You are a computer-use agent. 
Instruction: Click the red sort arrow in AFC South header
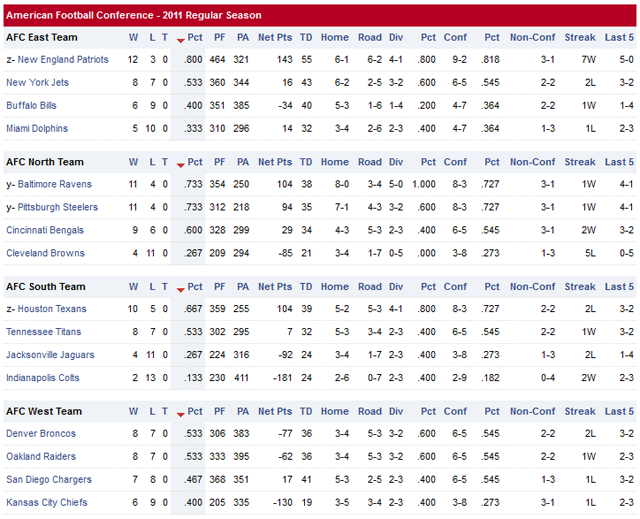180,289
